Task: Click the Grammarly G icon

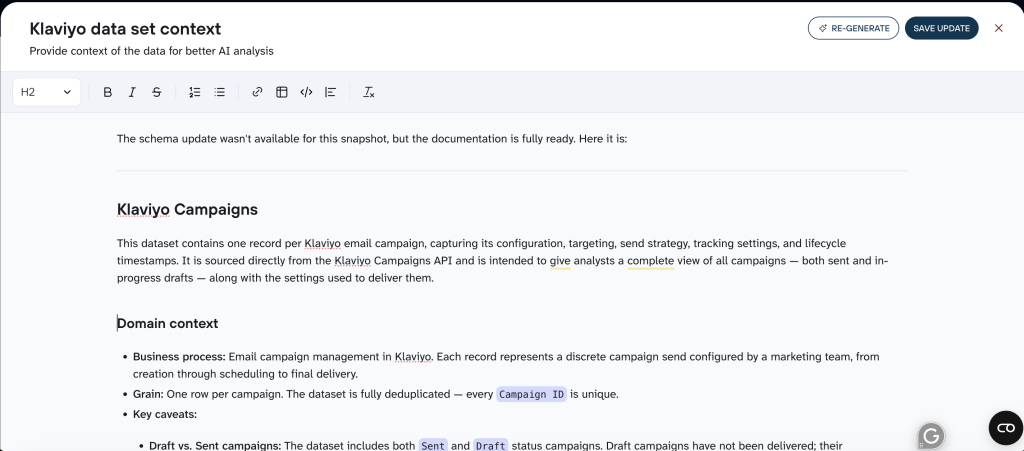Action: (x=932, y=435)
